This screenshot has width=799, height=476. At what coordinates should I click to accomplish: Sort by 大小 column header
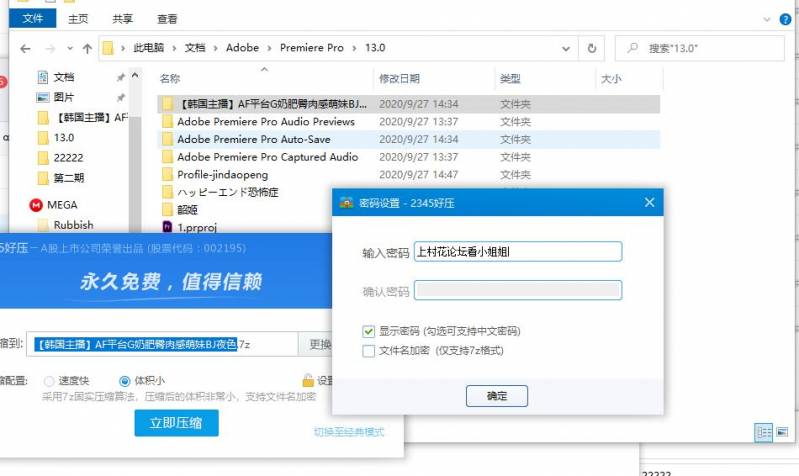pyautogui.click(x=610, y=78)
